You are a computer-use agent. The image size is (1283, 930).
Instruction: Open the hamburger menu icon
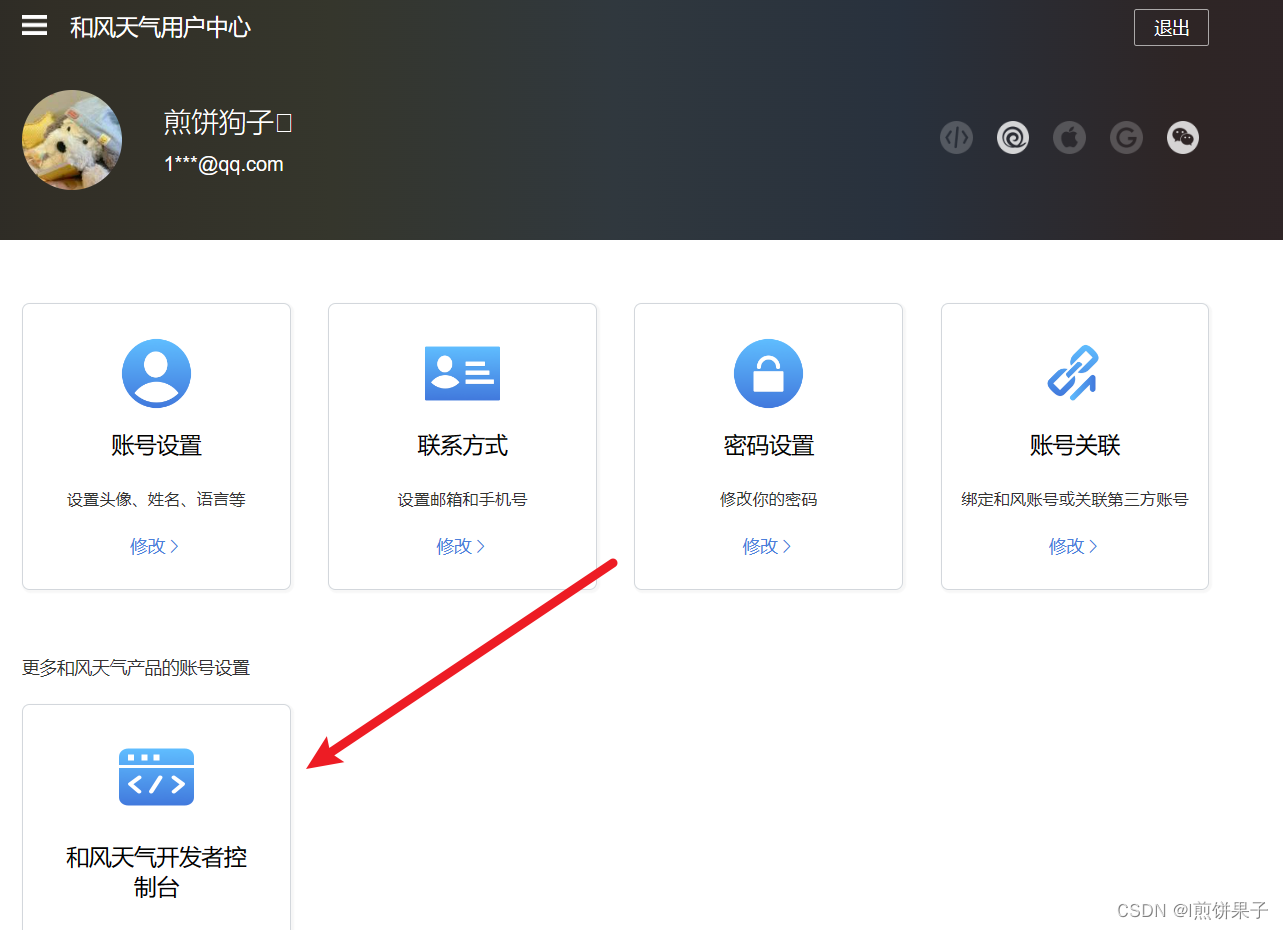(34, 26)
